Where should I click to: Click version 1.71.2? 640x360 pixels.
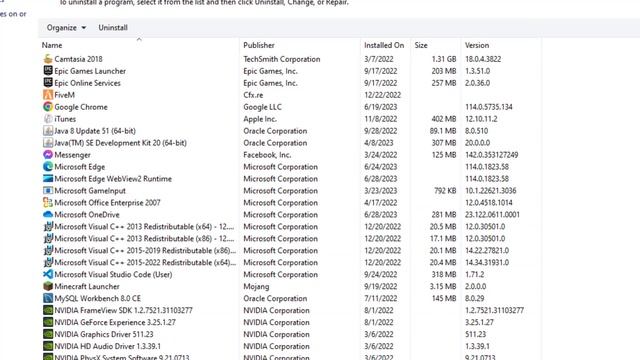pos(474,274)
